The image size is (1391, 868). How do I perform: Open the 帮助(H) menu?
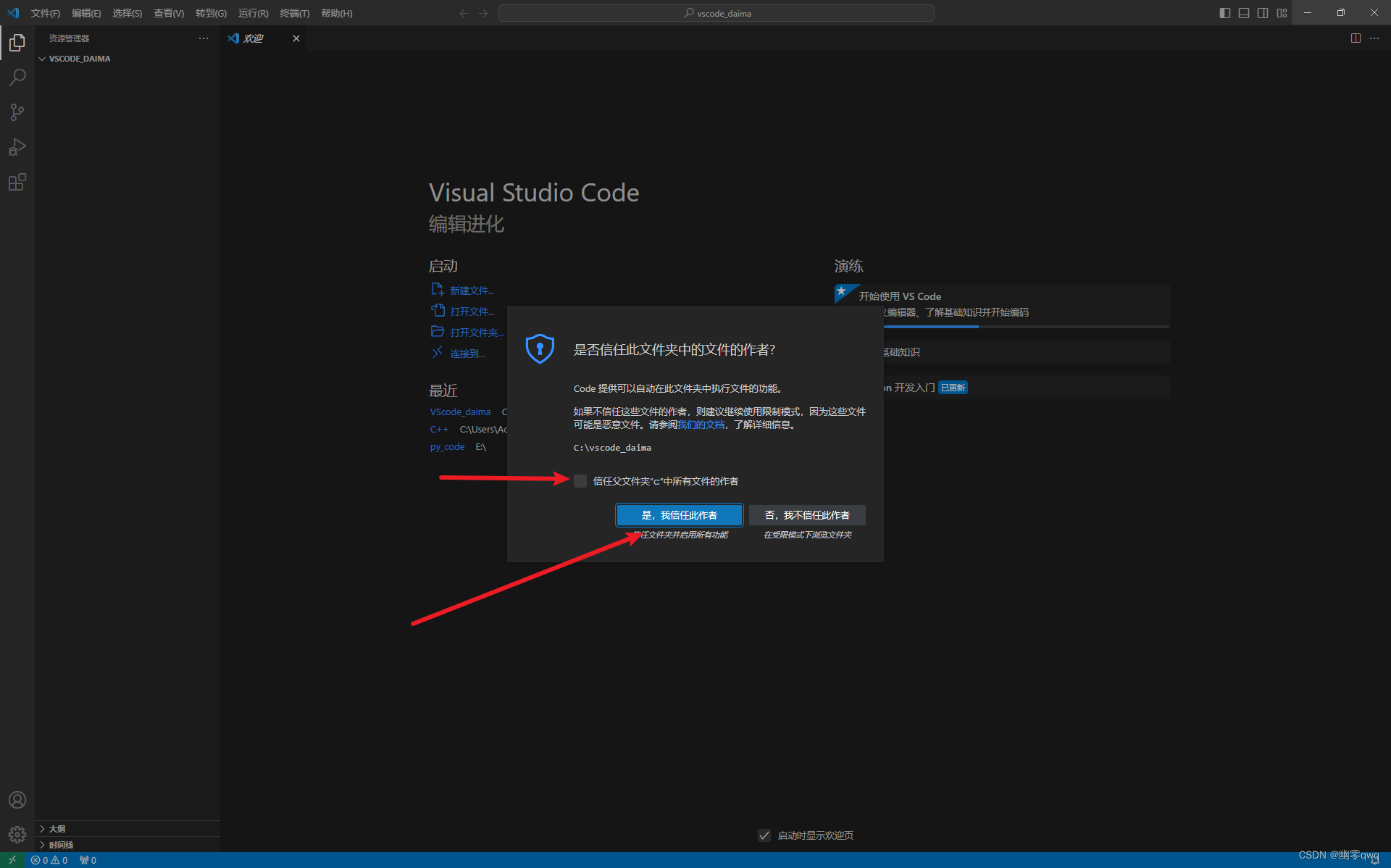336,13
